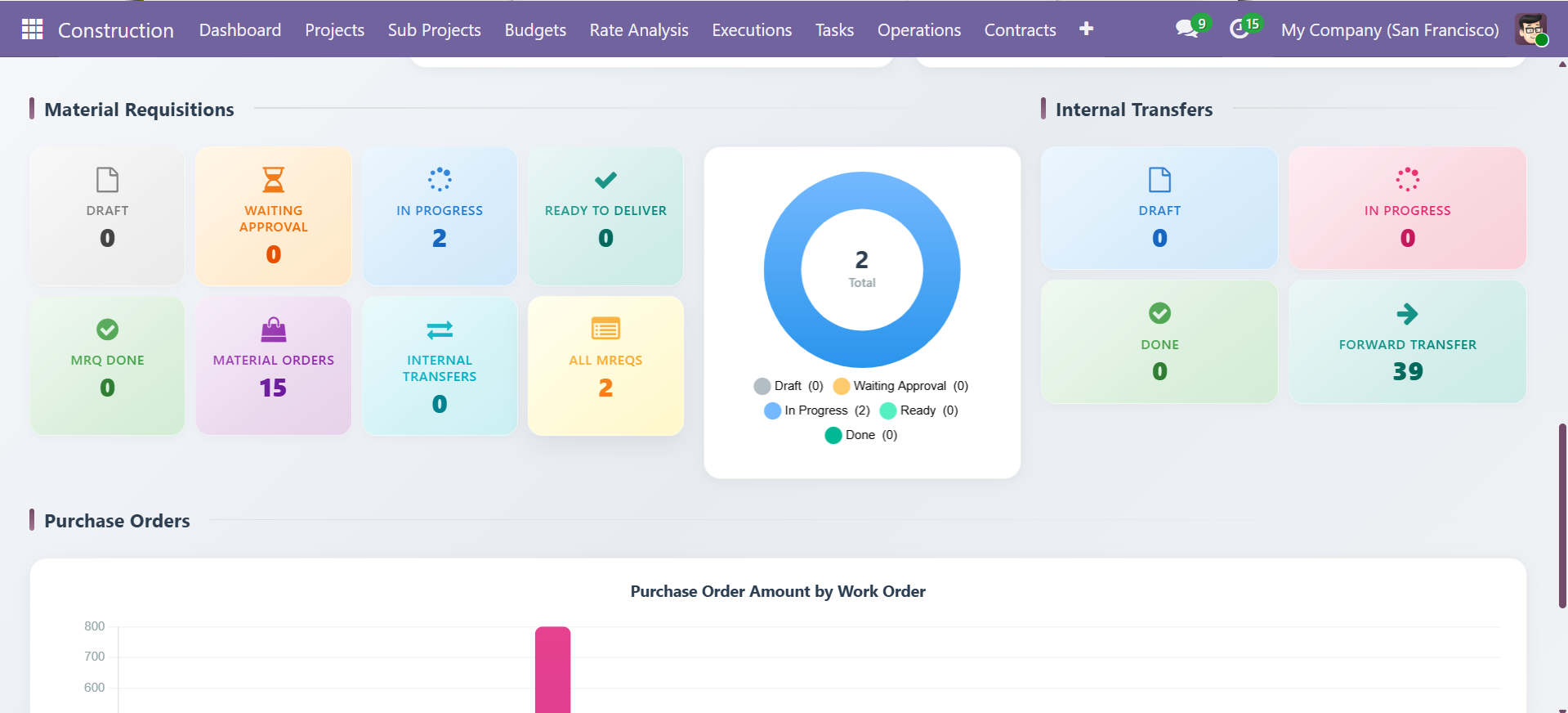Image resolution: width=1568 pixels, height=713 pixels.
Task: Toggle Draft legend item in donut chart
Action: 788,386
